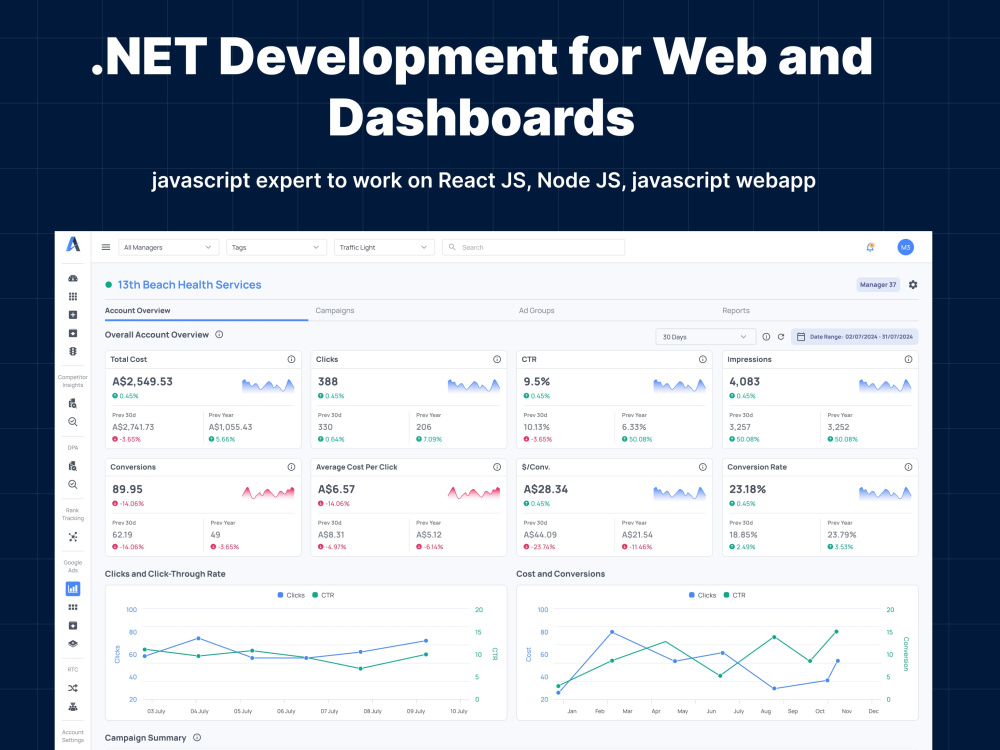The height and width of the screenshot is (750, 1000).
Task: Click the MS user avatar
Action: (906, 247)
